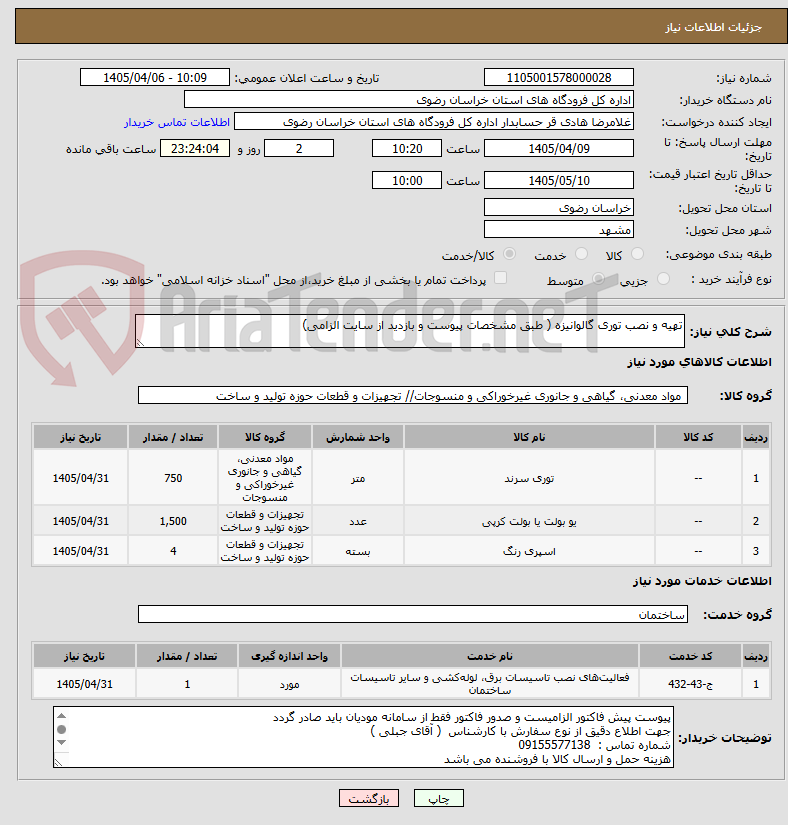Click the quantity cell 1,500
Screen dimensions: 788x825
coord(173,521)
